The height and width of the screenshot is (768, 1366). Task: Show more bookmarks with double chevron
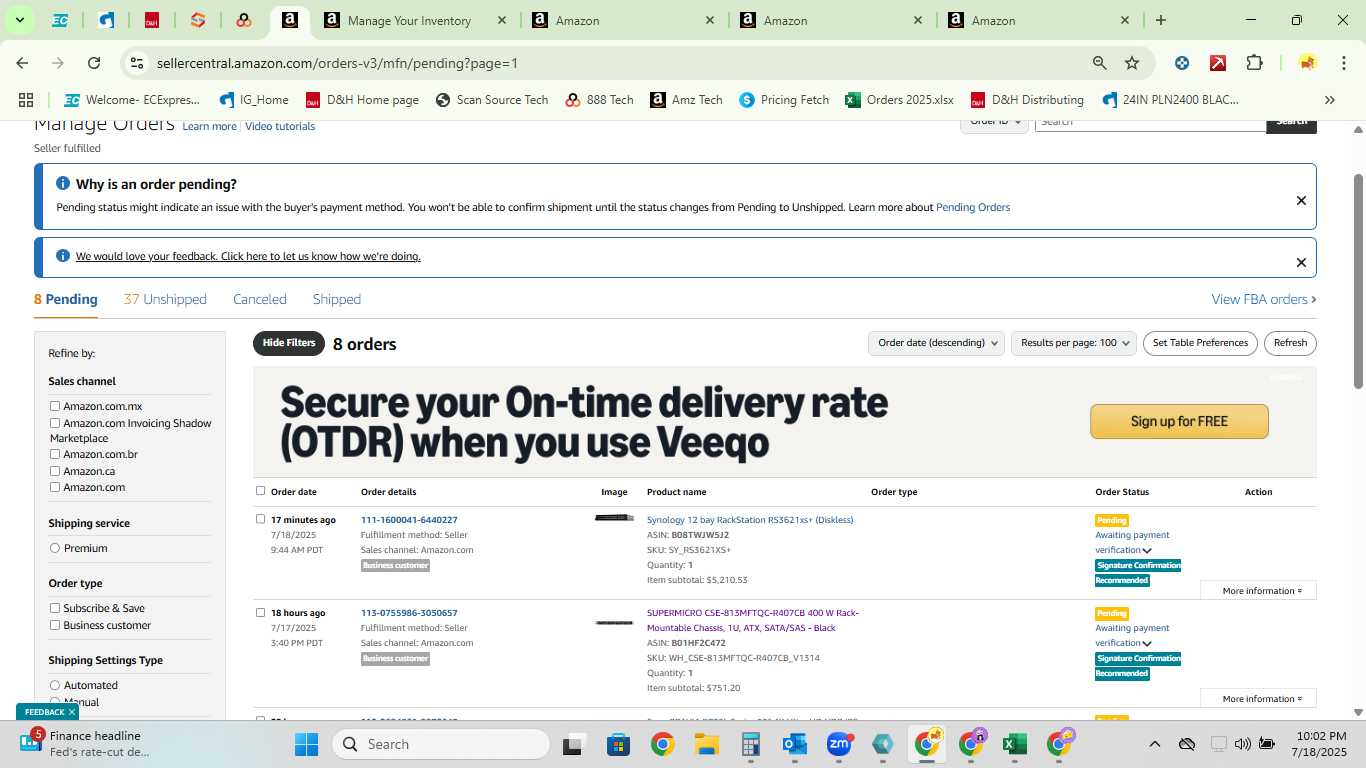[1330, 100]
